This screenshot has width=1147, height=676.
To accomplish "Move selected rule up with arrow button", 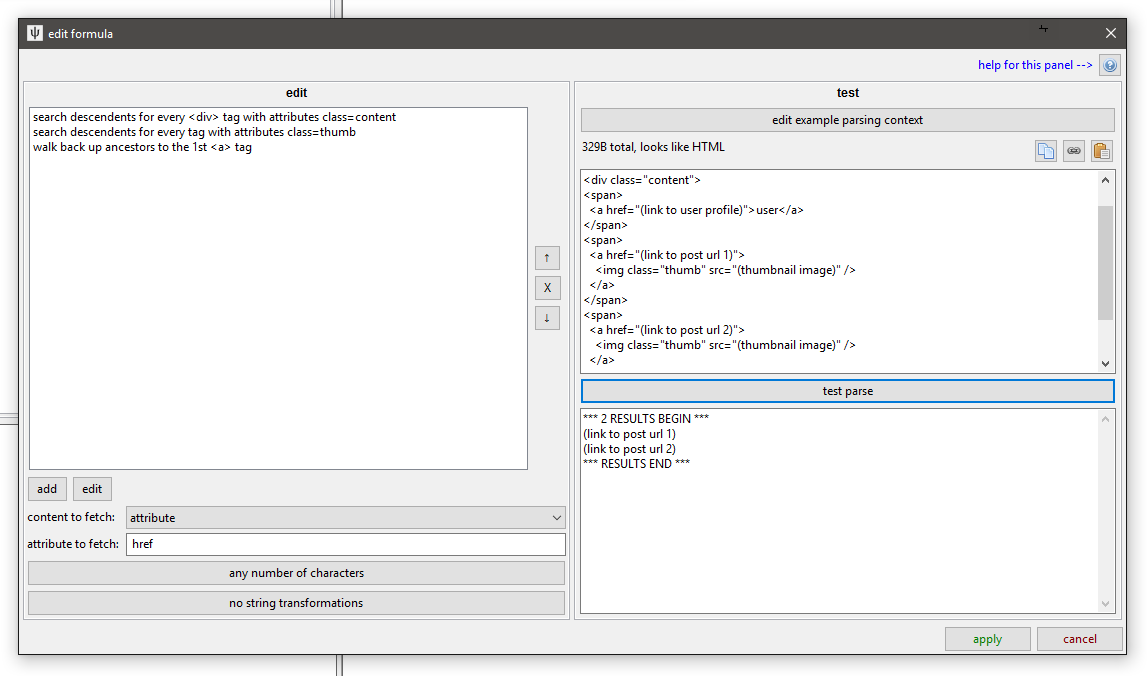I will click(547, 258).
